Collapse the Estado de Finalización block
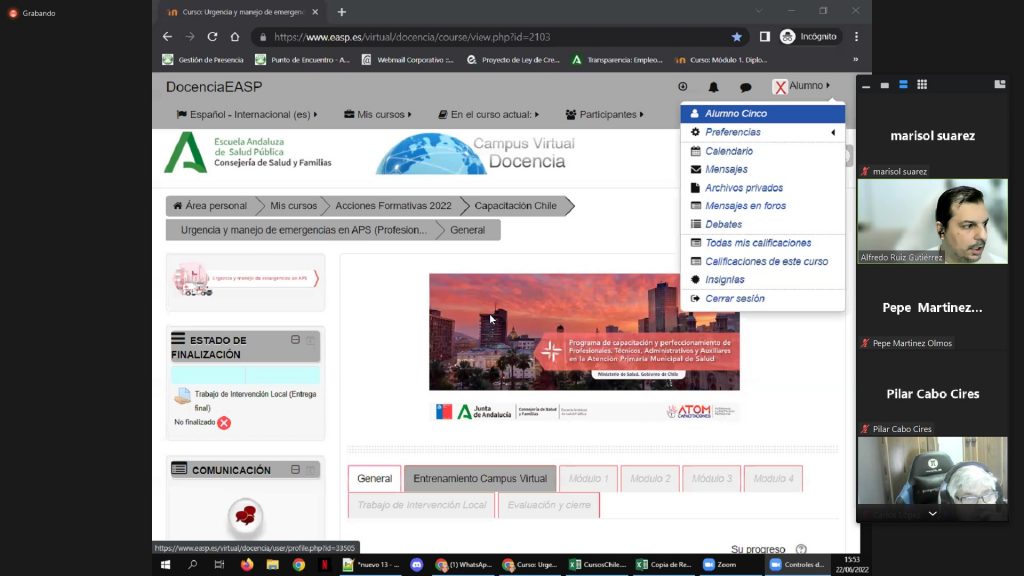Image resolution: width=1024 pixels, height=576 pixels. click(295, 340)
